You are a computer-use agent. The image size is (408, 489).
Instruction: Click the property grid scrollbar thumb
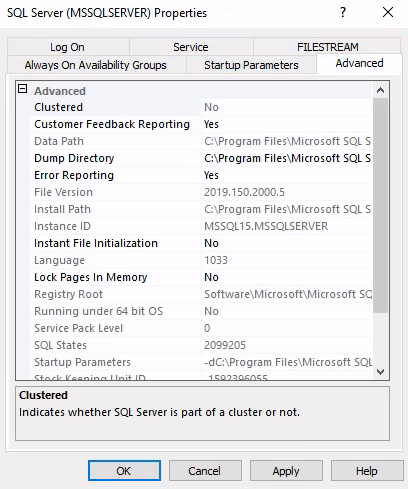380,205
